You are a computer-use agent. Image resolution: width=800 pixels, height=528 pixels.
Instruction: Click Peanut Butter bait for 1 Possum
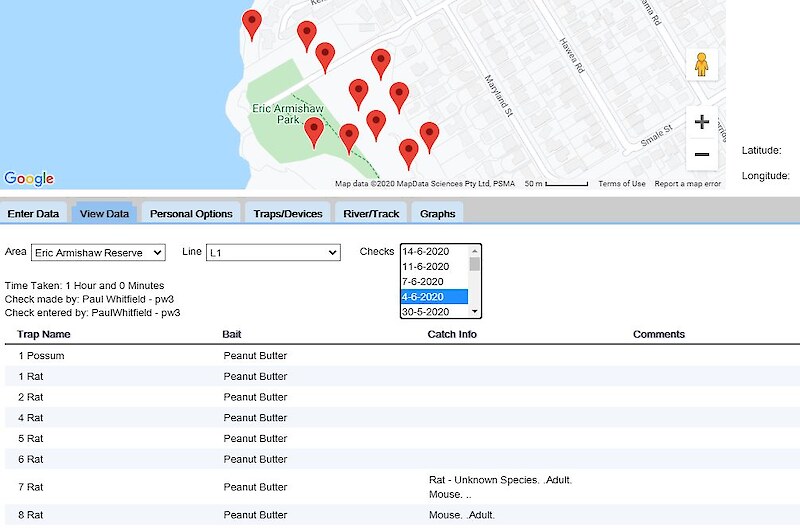tap(255, 356)
